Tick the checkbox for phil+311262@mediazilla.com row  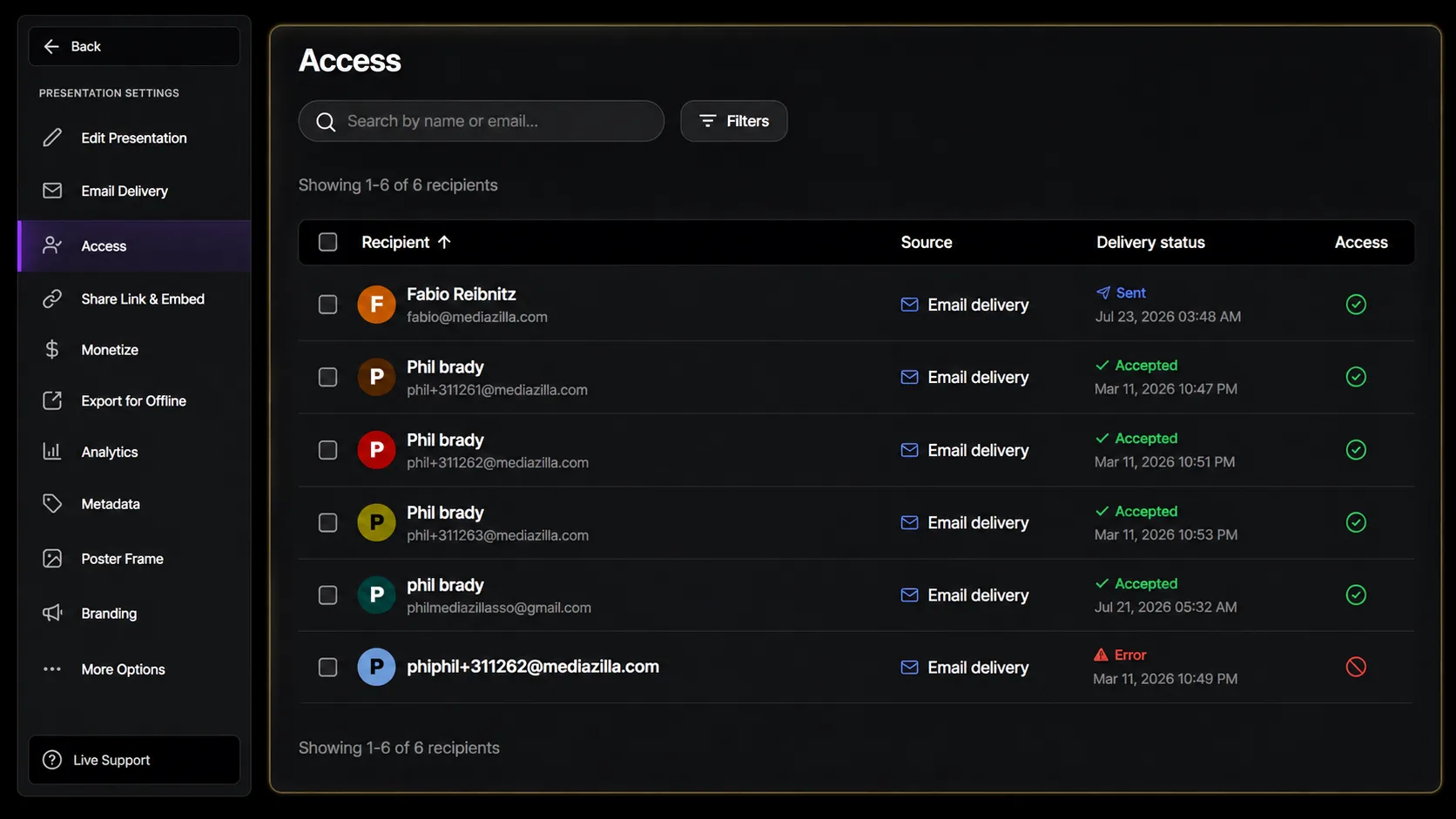click(x=327, y=450)
